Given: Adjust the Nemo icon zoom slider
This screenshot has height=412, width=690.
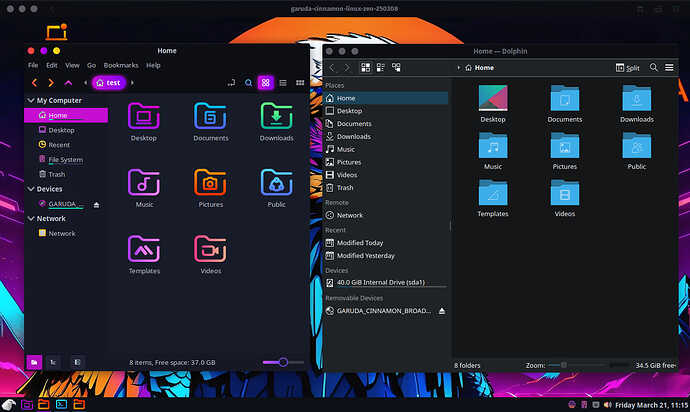Looking at the screenshot, I should 283,362.
